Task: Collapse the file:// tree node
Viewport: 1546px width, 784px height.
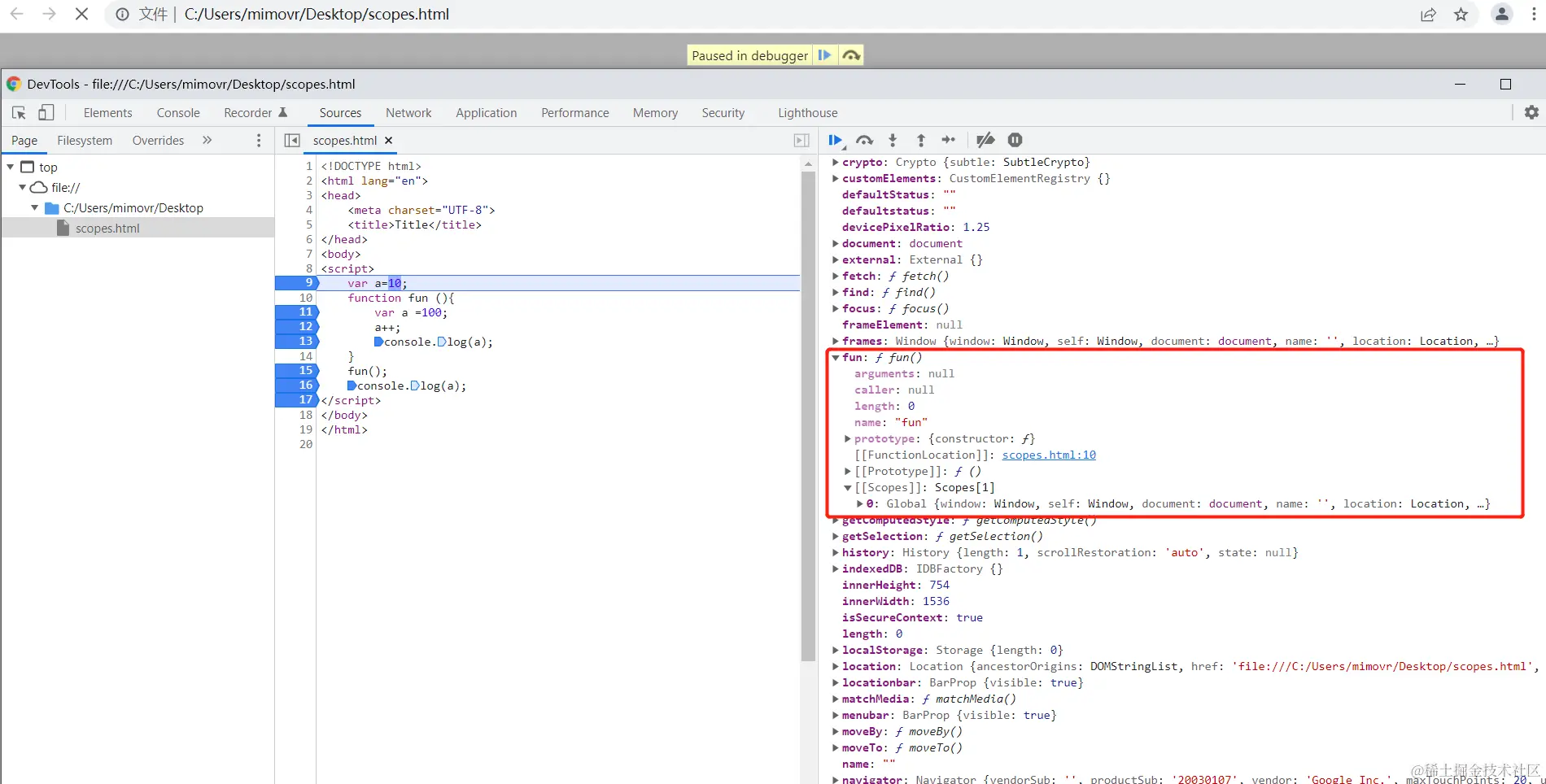Action: pyautogui.click(x=23, y=188)
